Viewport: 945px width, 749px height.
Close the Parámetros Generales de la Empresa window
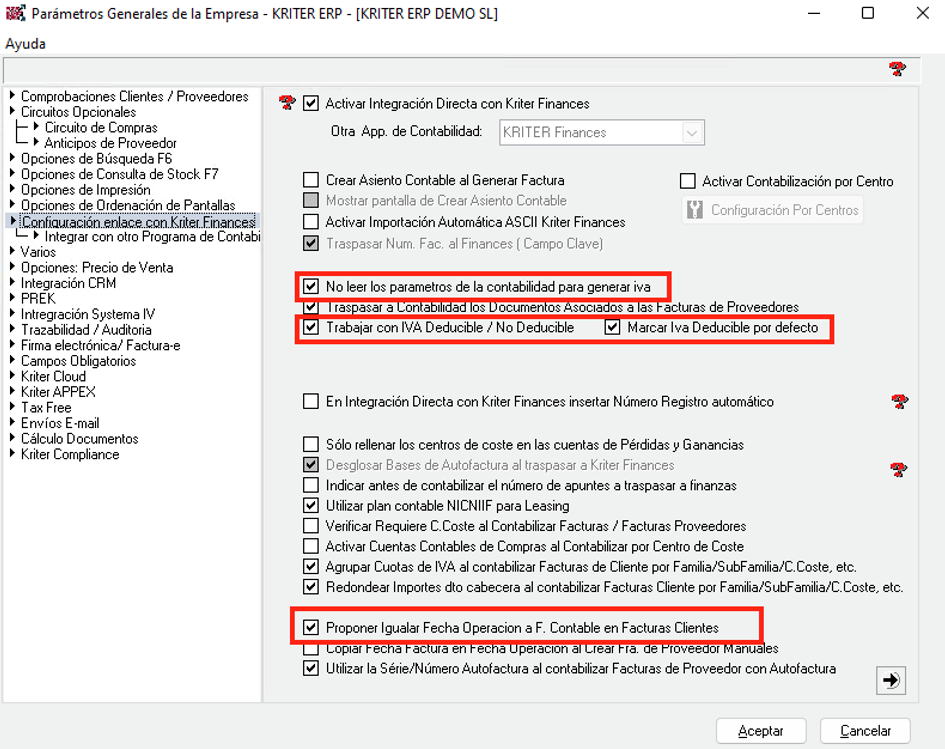coord(922,13)
